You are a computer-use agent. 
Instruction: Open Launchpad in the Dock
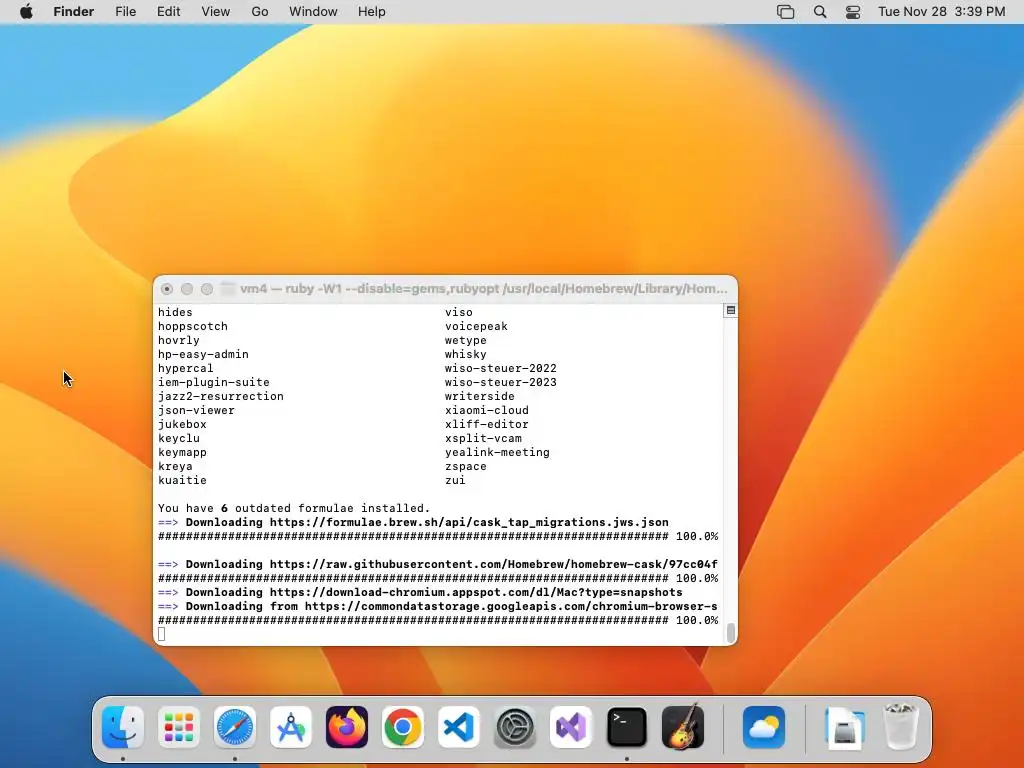point(179,727)
